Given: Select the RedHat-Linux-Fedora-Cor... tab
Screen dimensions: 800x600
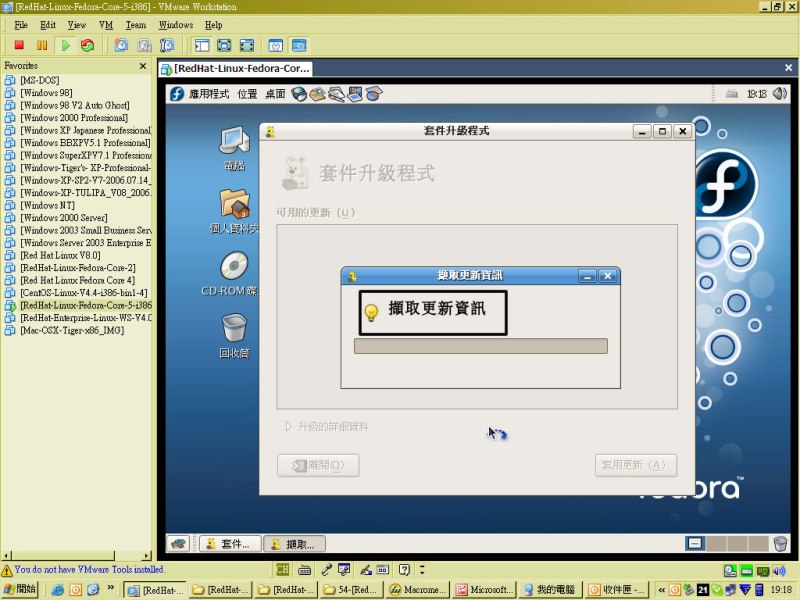Looking at the screenshot, I should coord(235,68).
